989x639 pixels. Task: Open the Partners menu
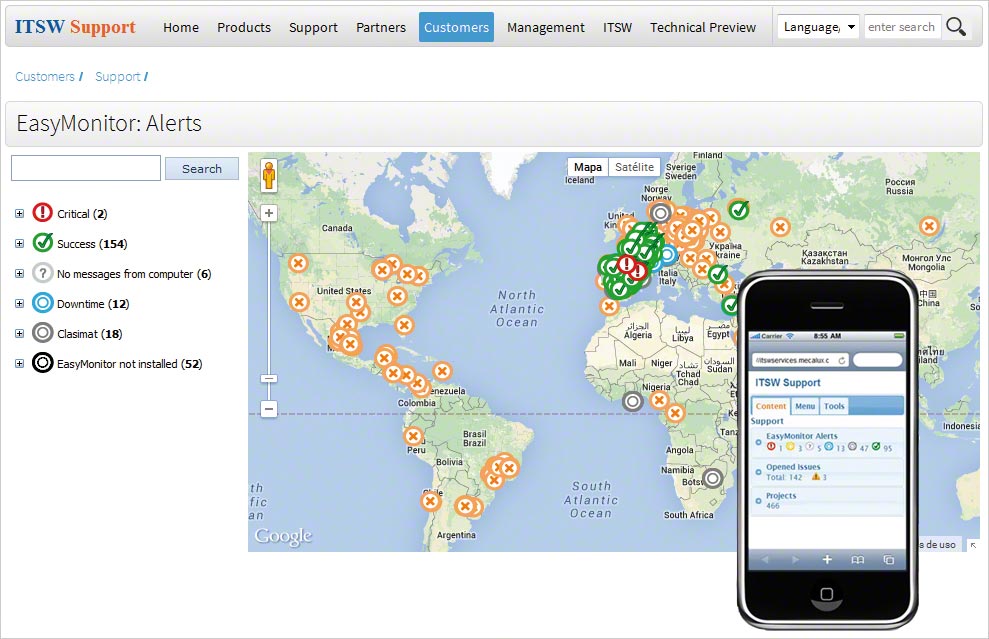pyautogui.click(x=381, y=27)
